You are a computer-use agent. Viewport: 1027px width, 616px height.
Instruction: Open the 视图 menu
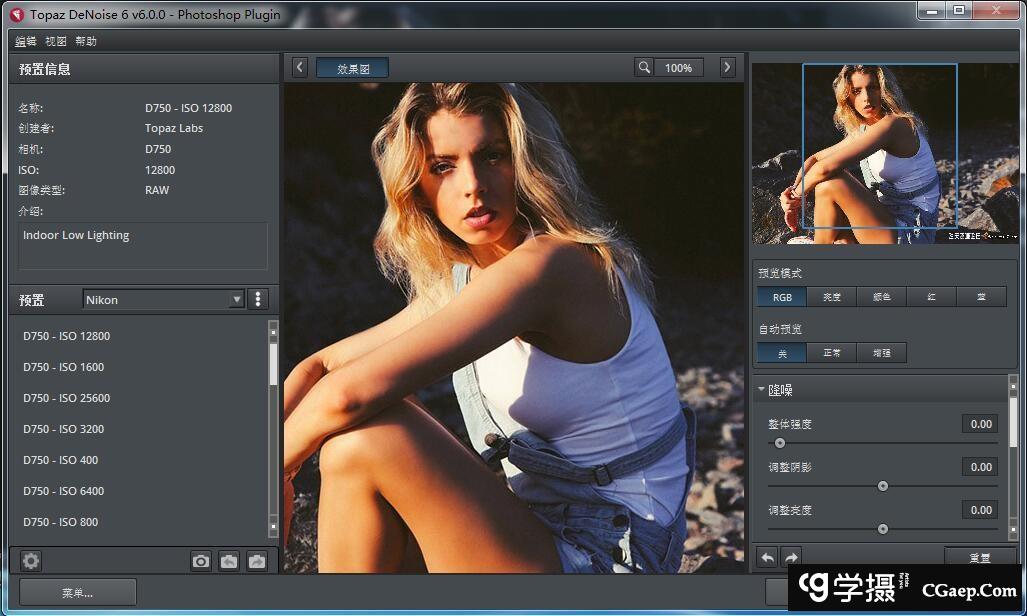(55, 41)
